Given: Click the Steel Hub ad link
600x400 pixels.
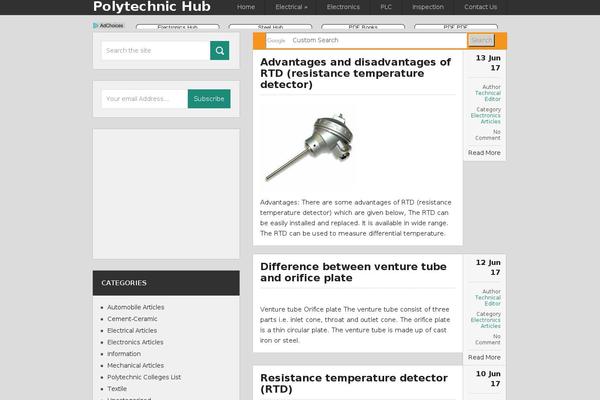Looking at the screenshot, I should (271, 27).
